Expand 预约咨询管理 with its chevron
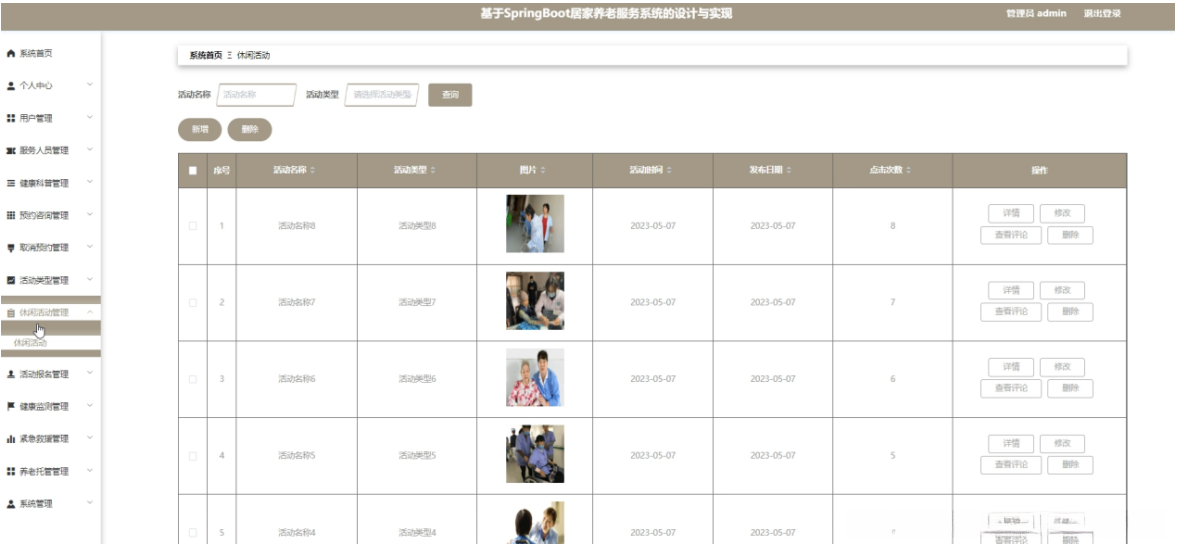 coord(89,214)
